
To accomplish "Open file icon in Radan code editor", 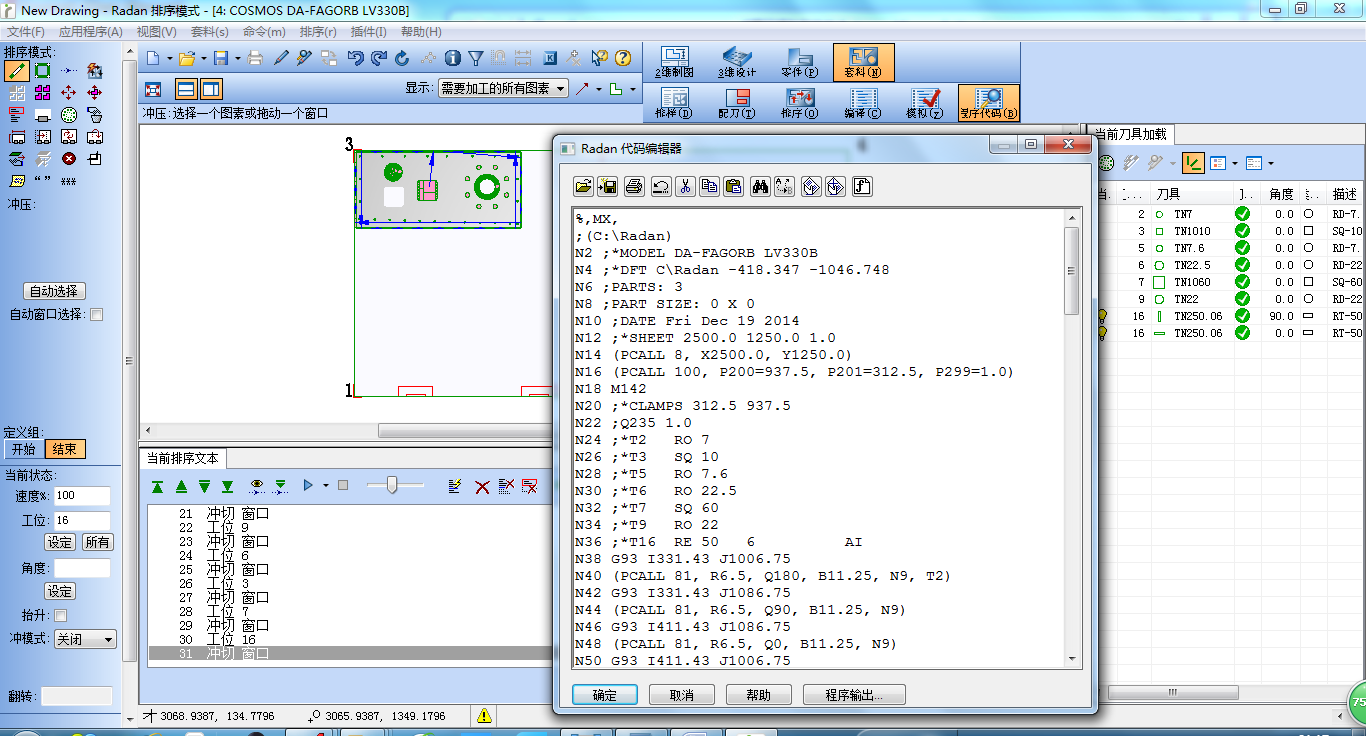I will point(584,186).
